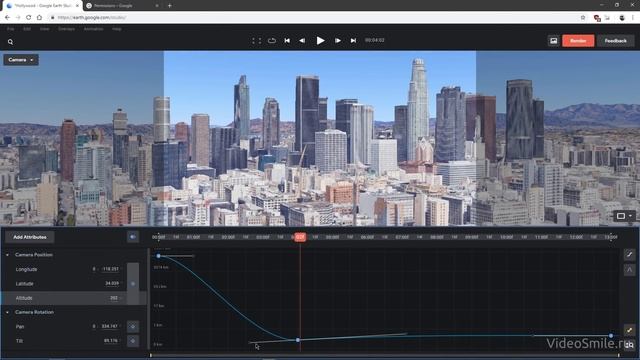Viewport: 640px width, 360px height.
Task: Open the Help menu
Action: pyautogui.click(x=117, y=29)
